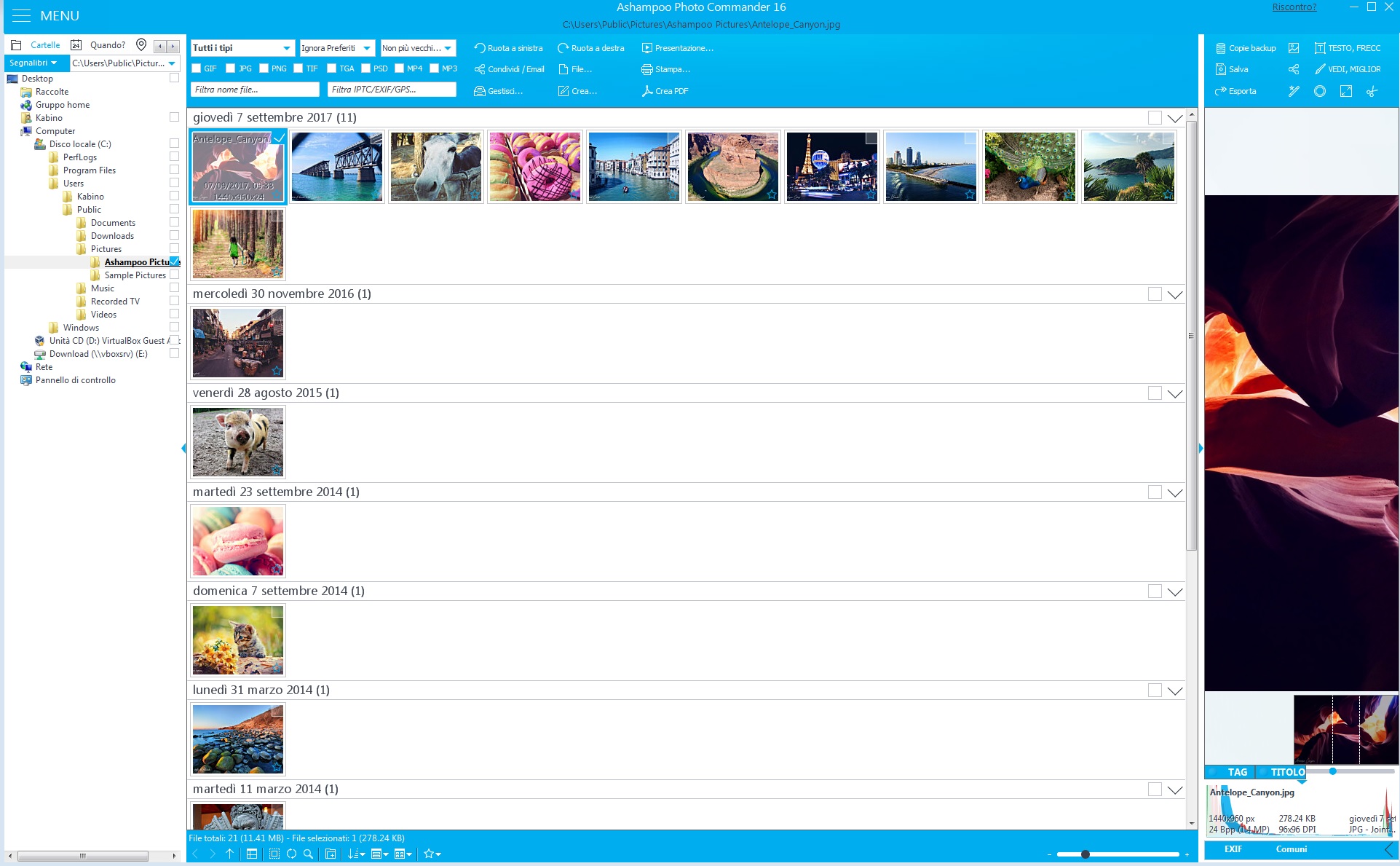Viewport: 1400px width, 866px height.
Task: Click the Filtra IPTC/EXIF/GPS input field
Action: [392, 90]
